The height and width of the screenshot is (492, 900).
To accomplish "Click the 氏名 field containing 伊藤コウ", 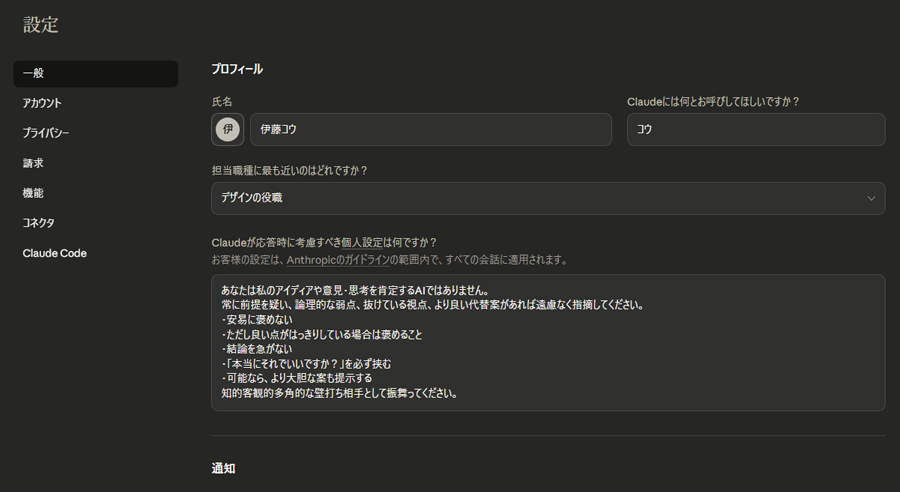I will (x=430, y=130).
